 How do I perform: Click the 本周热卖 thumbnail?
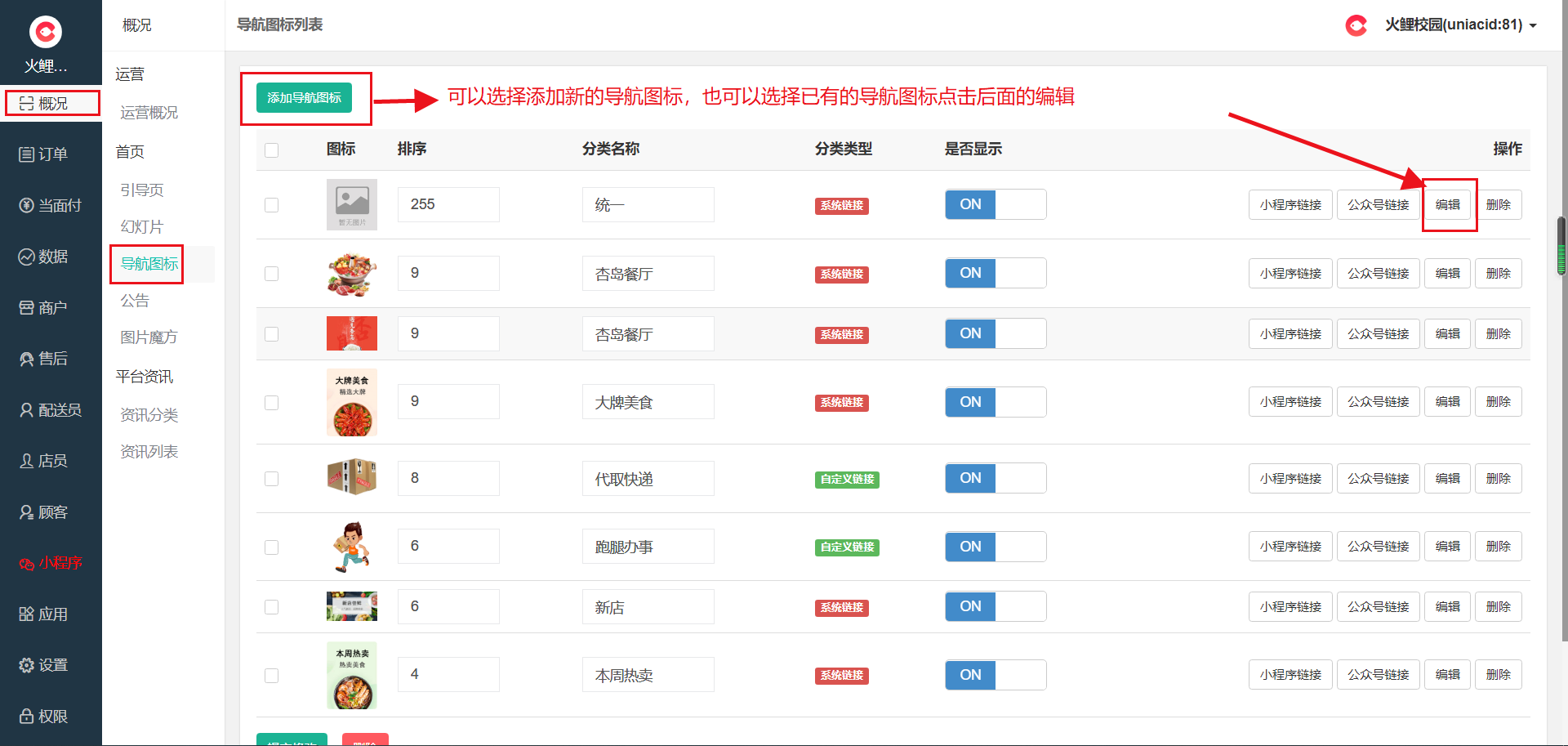pyautogui.click(x=352, y=675)
